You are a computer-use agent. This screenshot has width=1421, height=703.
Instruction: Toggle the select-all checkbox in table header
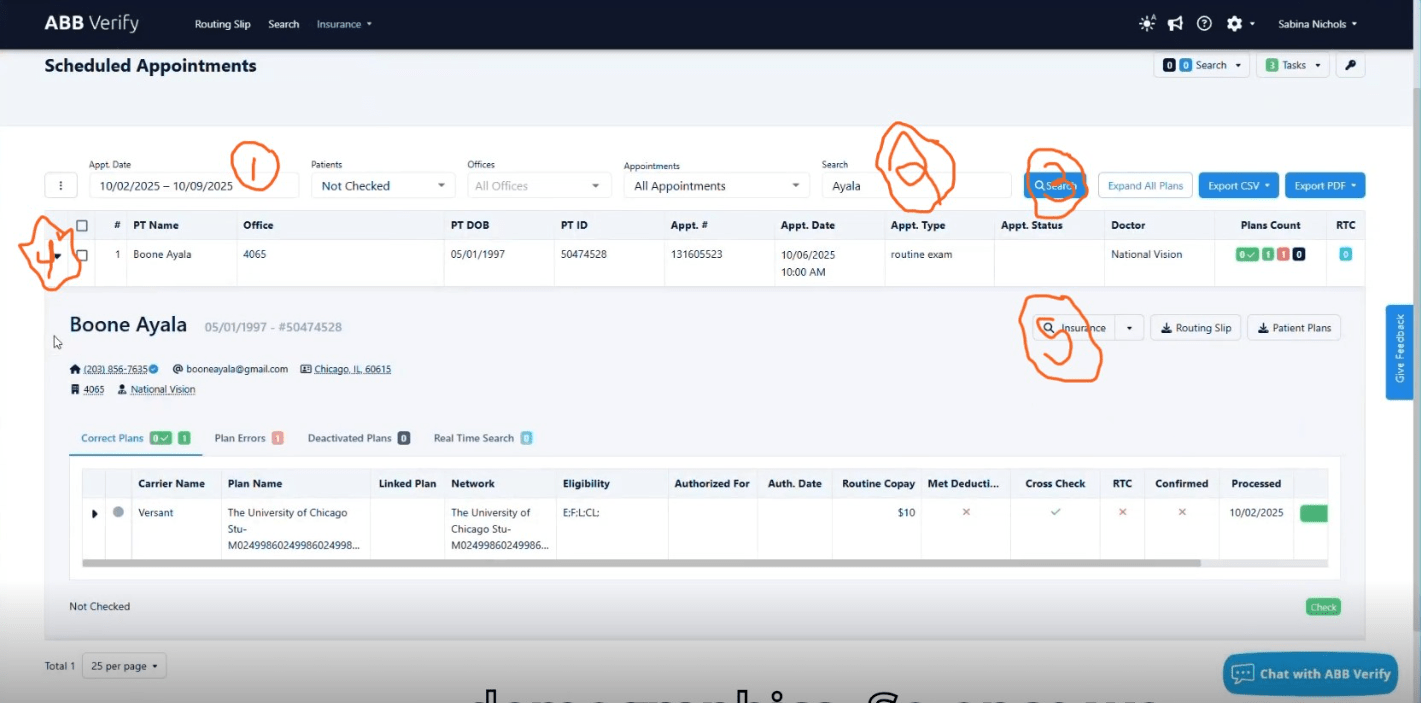82,226
